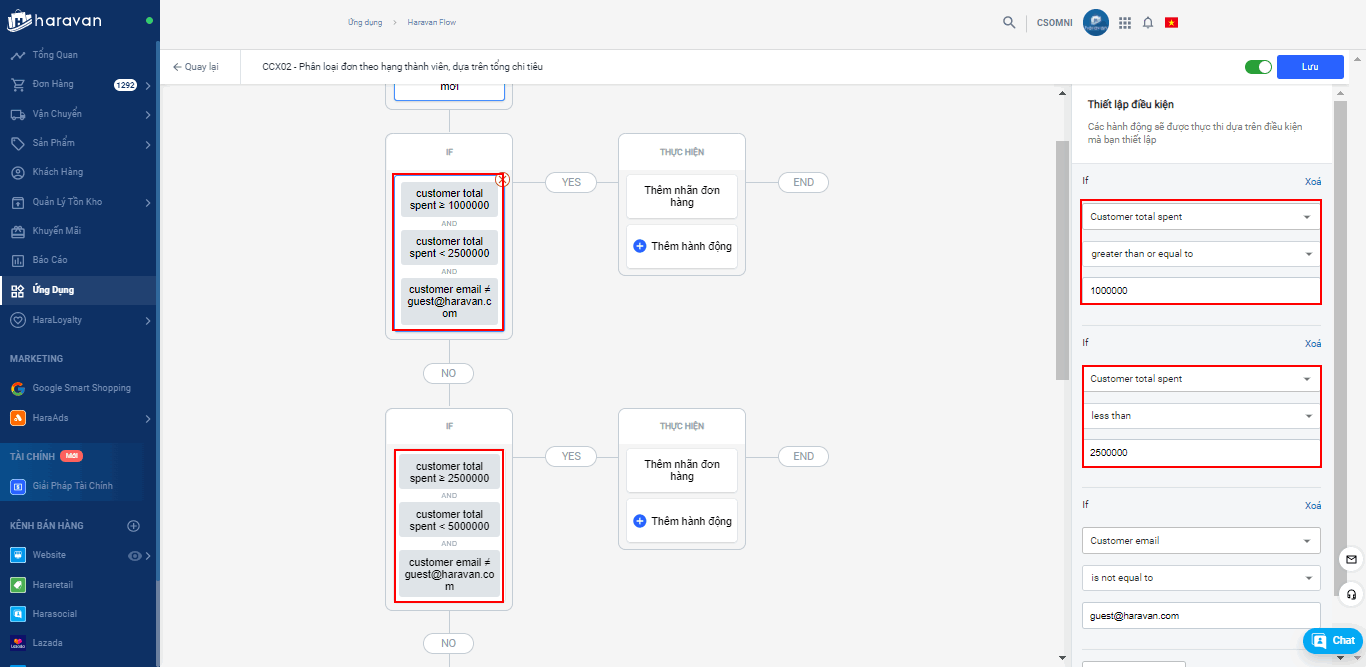The height and width of the screenshot is (667, 1366).
Task: Click the plus icon beside Kênh Bán Hàng
Action: 133,526
